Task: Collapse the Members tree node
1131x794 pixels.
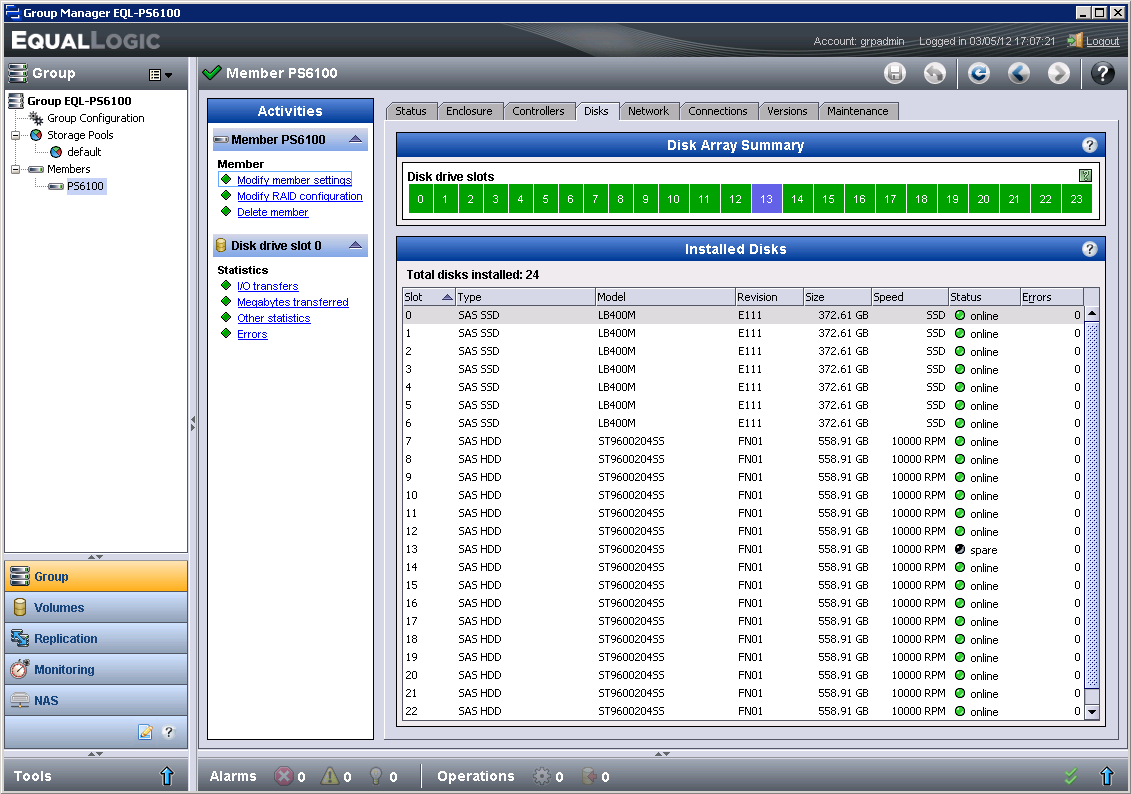Action: pos(15,169)
